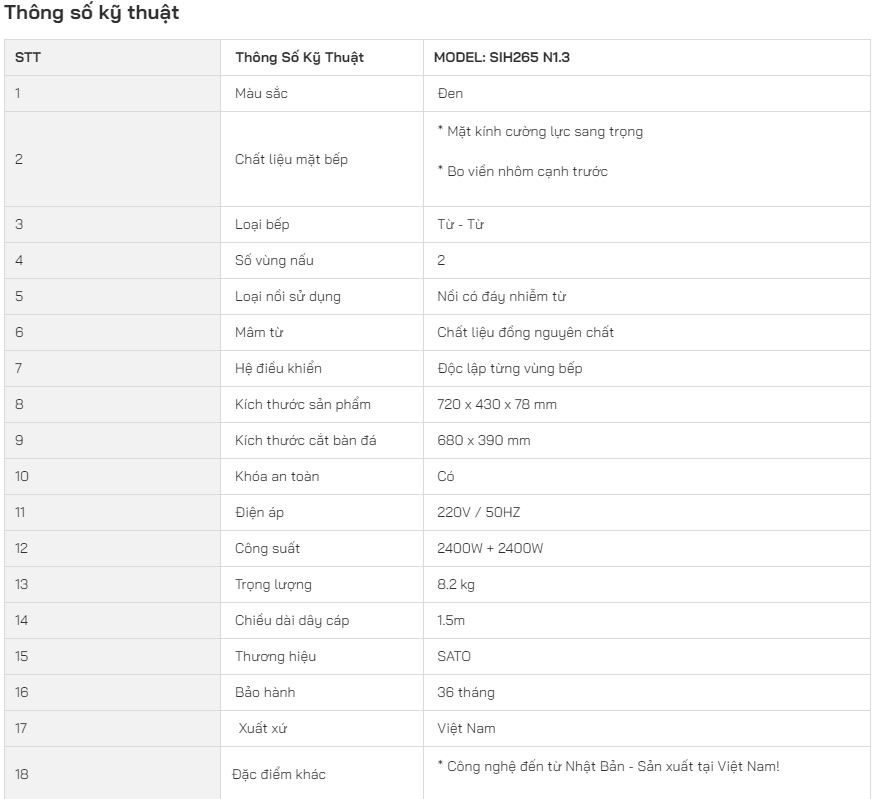
Task: Click the '2400W + 2400W' power value
Action: coord(490,548)
